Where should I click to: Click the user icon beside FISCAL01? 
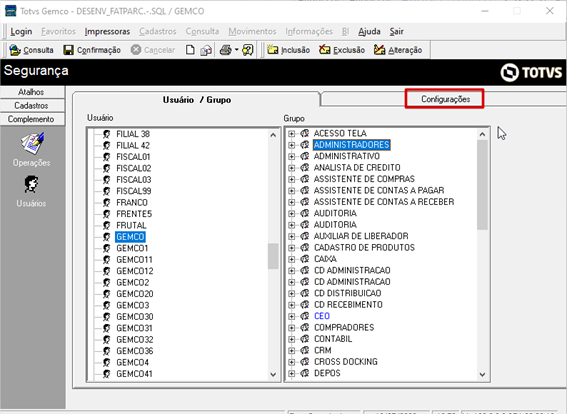coord(107,157)
